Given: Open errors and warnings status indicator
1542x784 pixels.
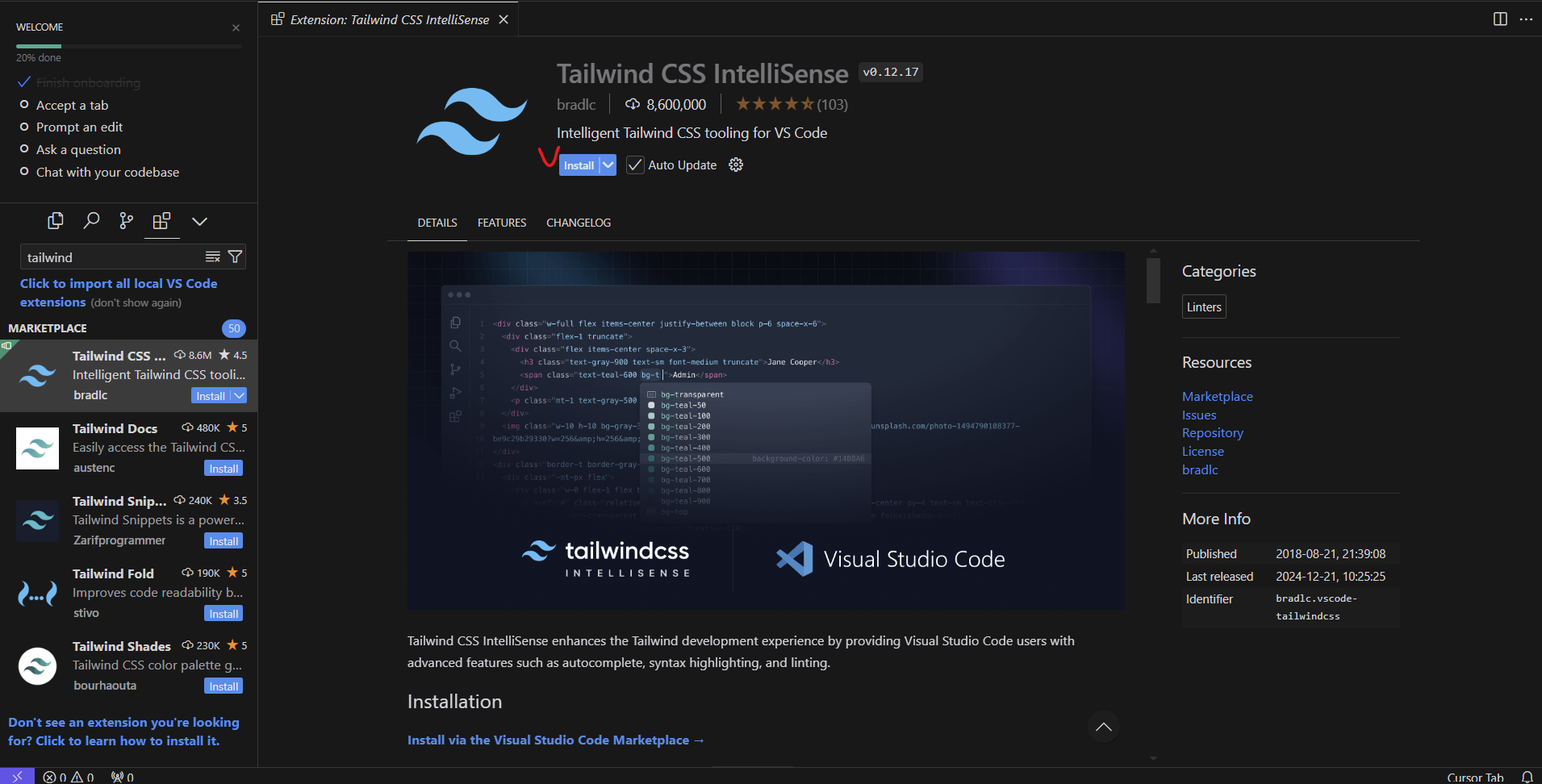Looking at the screenshot, I should click(x=69, y=777).
